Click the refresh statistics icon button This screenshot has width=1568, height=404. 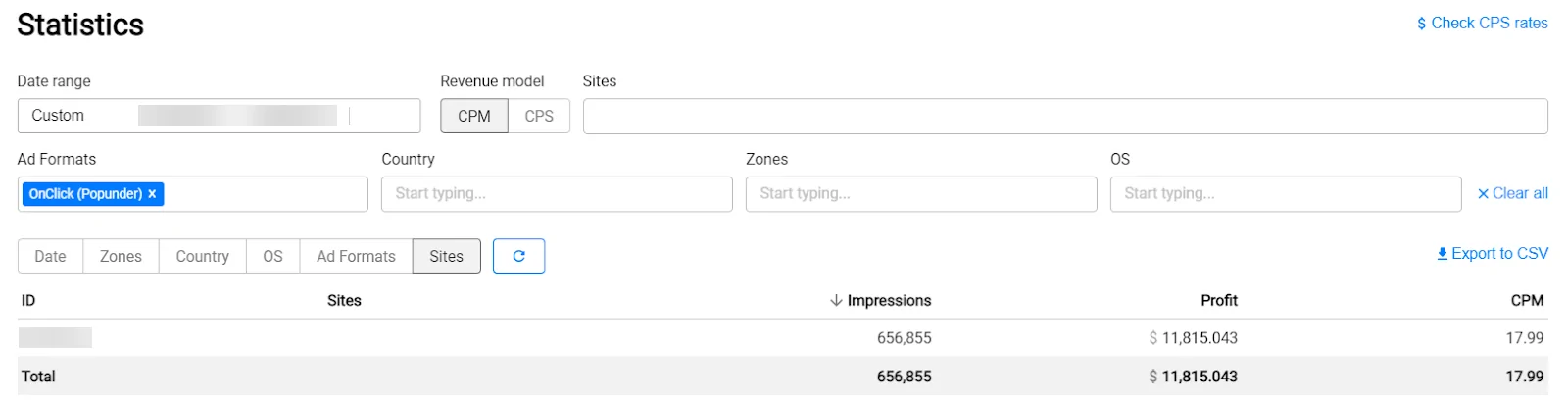coord(518,256)
